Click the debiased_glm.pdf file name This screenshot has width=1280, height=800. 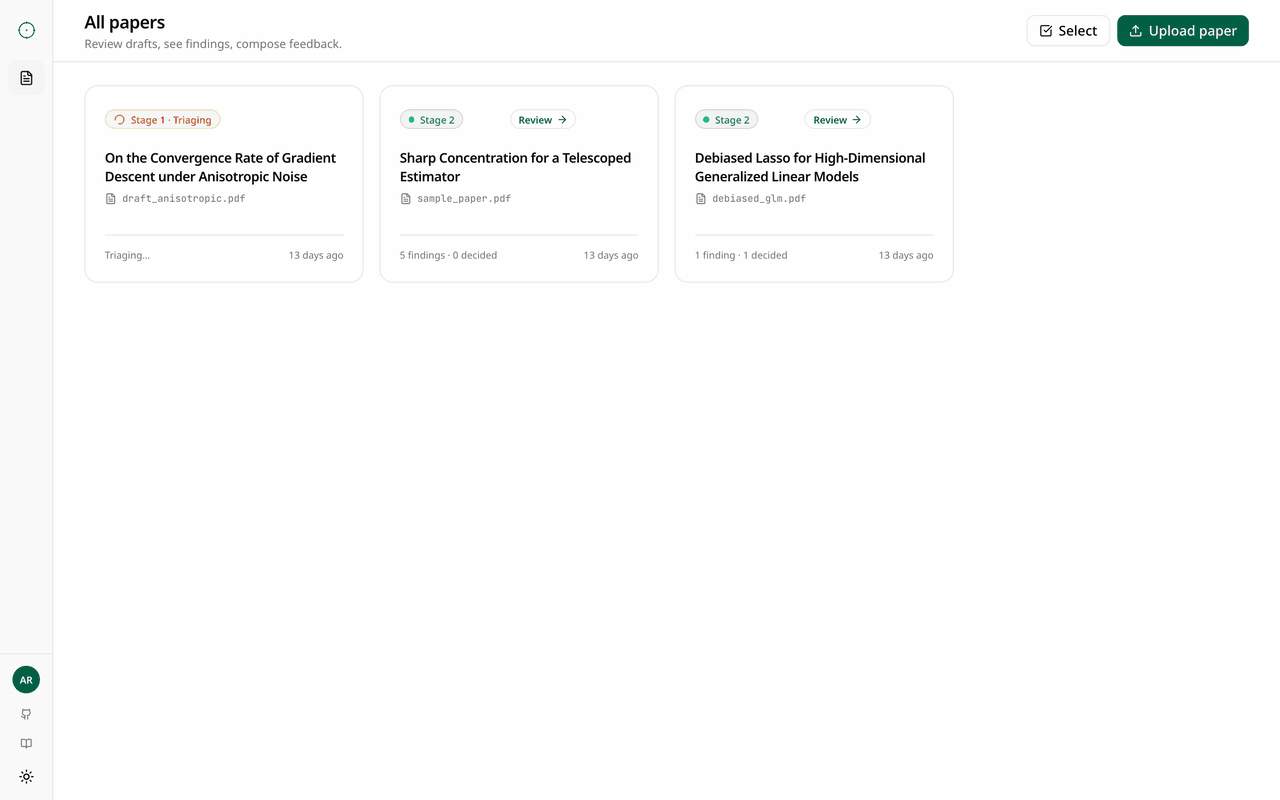[x=759, y=199]
